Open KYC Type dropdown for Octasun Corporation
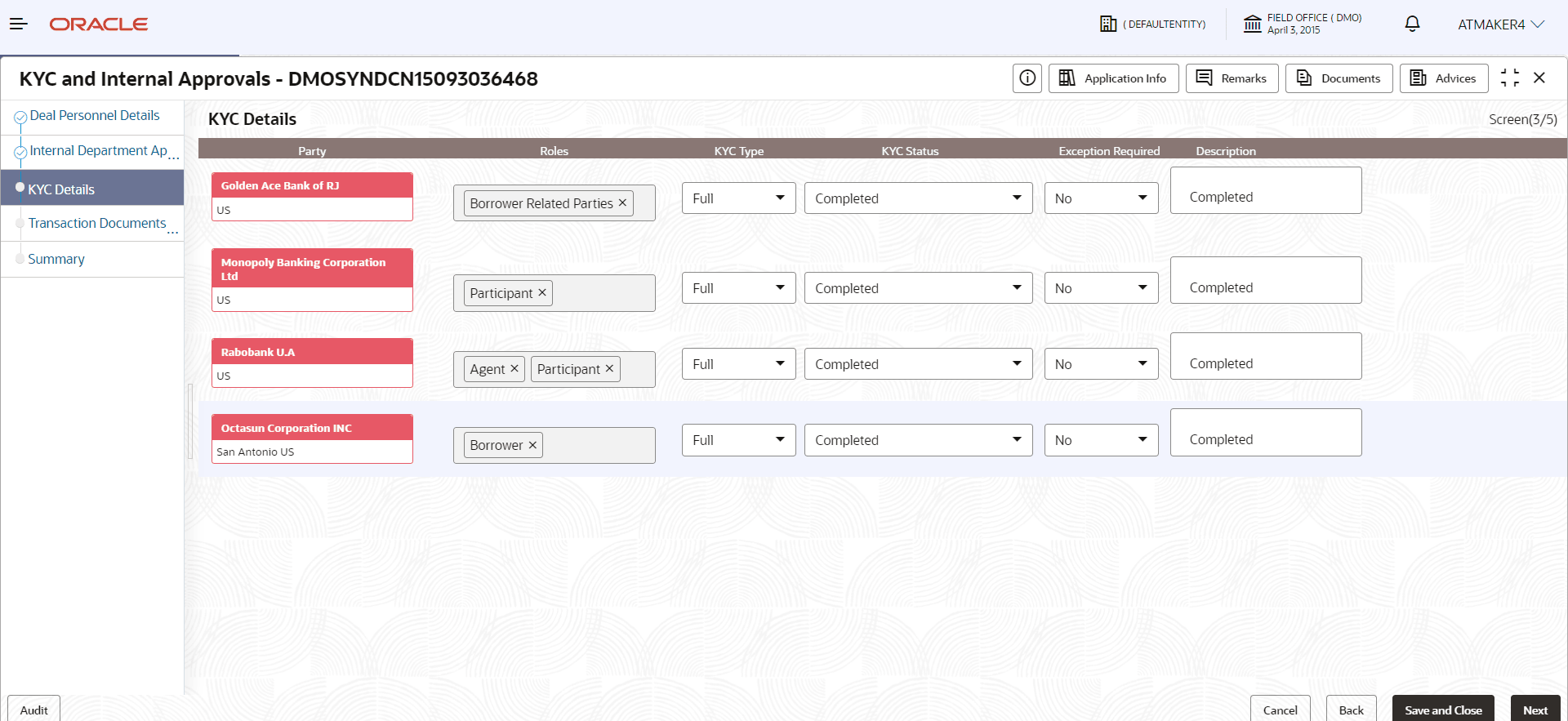This screenshot has width=1568, height=721. (739, 440)
